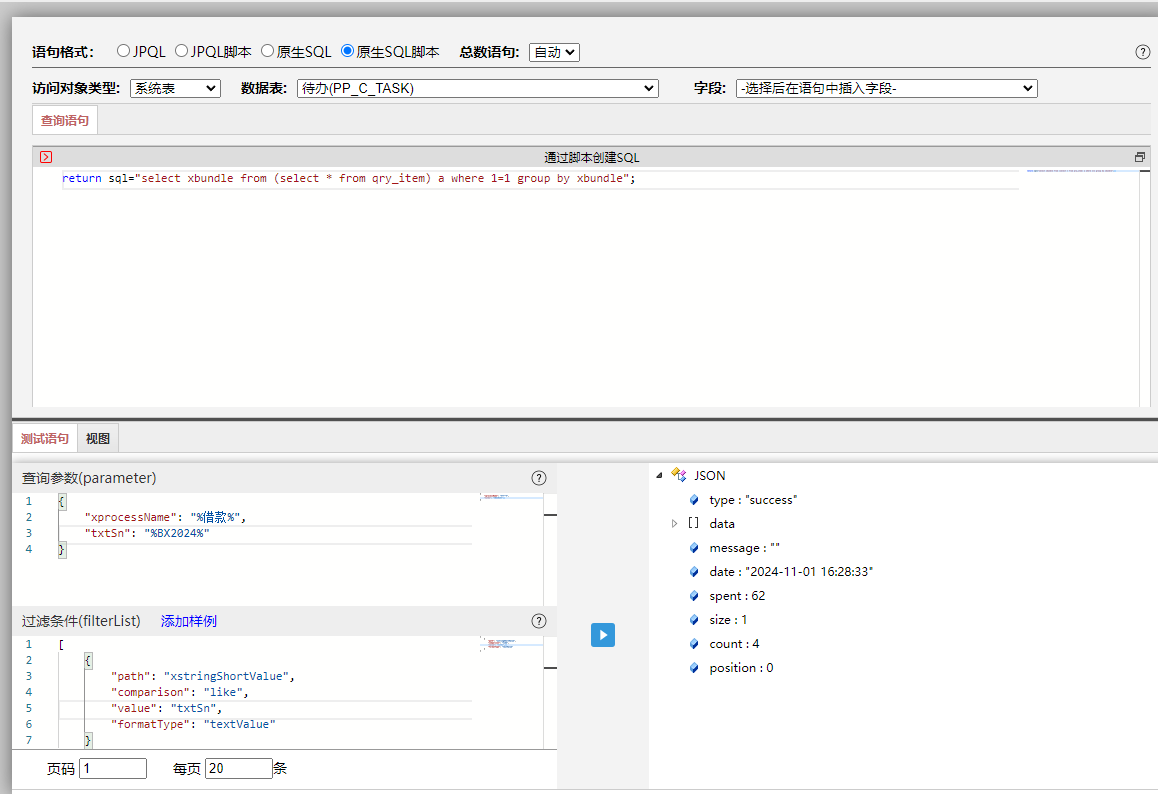Click the 页码 page number input field
Viewport: 1158px width, 794px height.
point(112,768)
